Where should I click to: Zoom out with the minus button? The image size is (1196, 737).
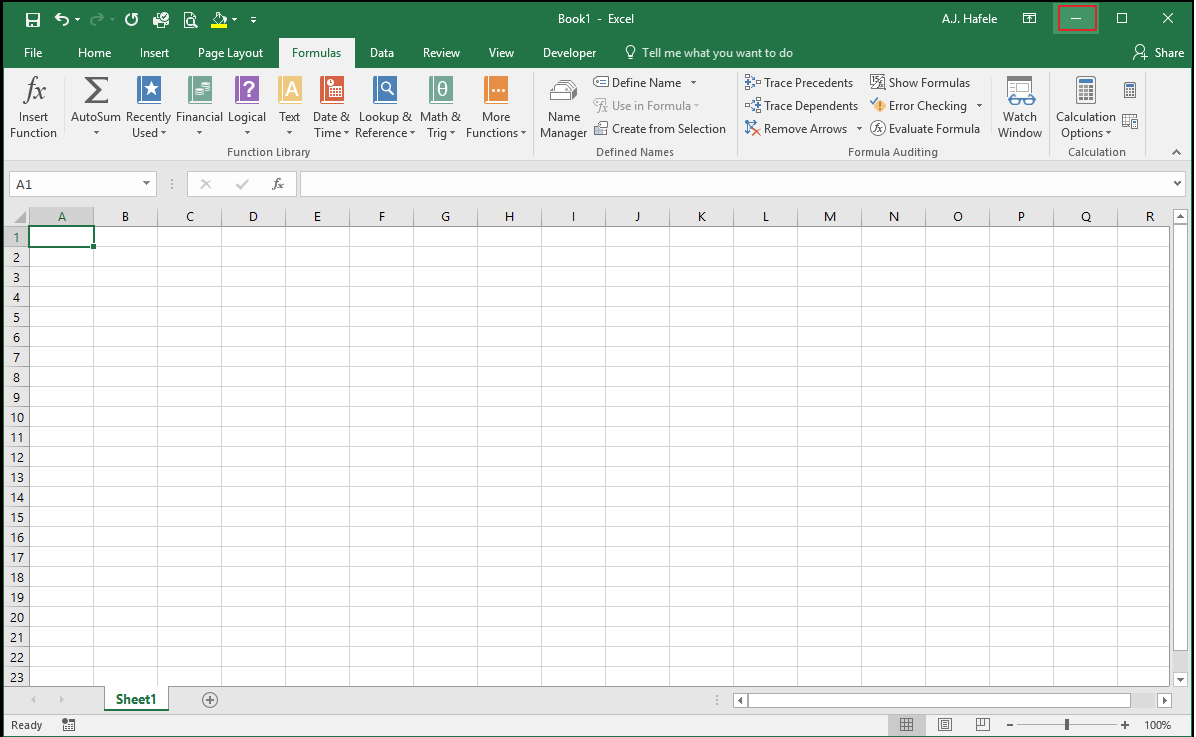(x=1010, y=725)
